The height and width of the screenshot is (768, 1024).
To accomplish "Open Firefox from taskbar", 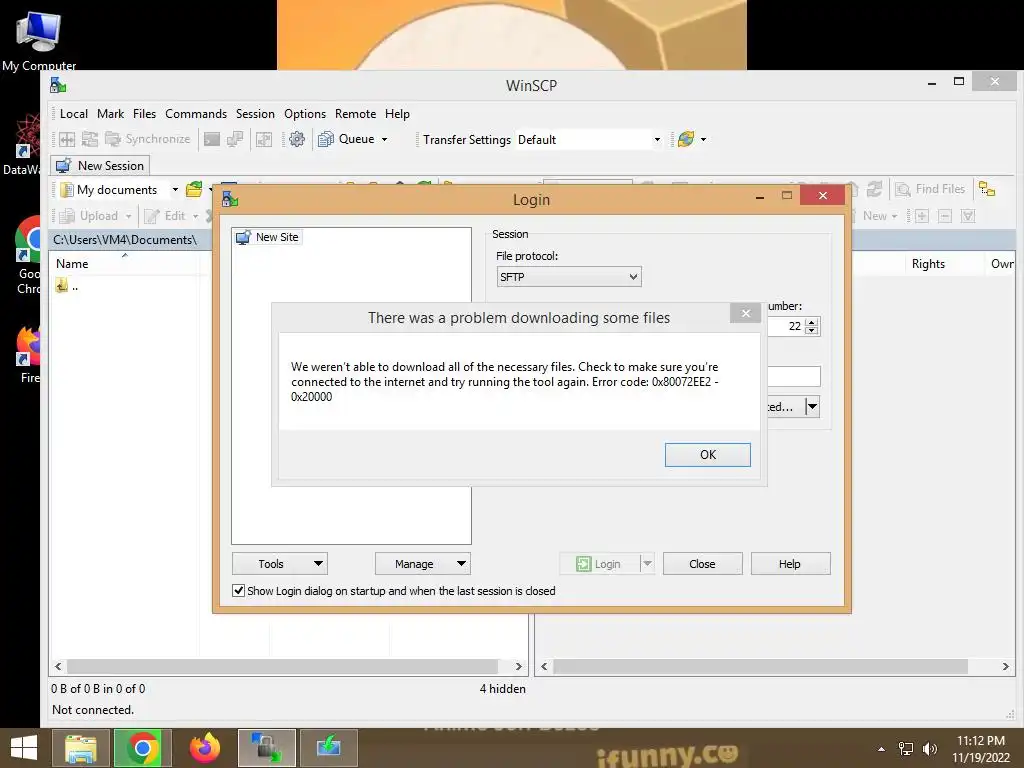I will pyautogui.click(x=204, y=748).
